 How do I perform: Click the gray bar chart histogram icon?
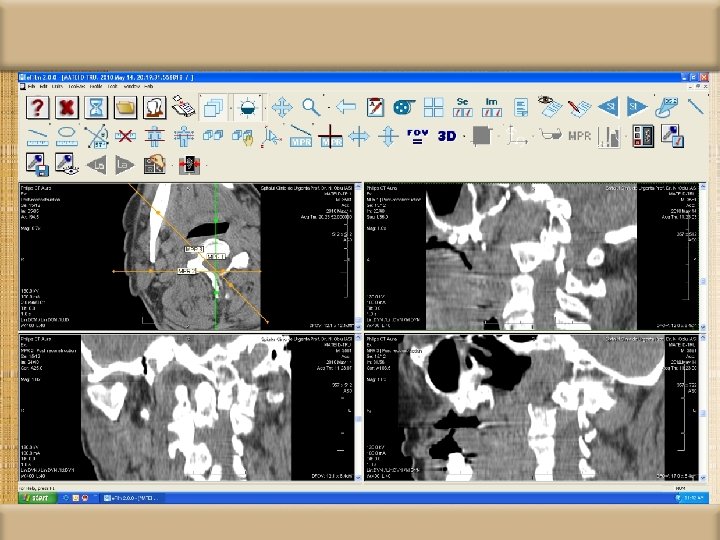click(609, 137)
